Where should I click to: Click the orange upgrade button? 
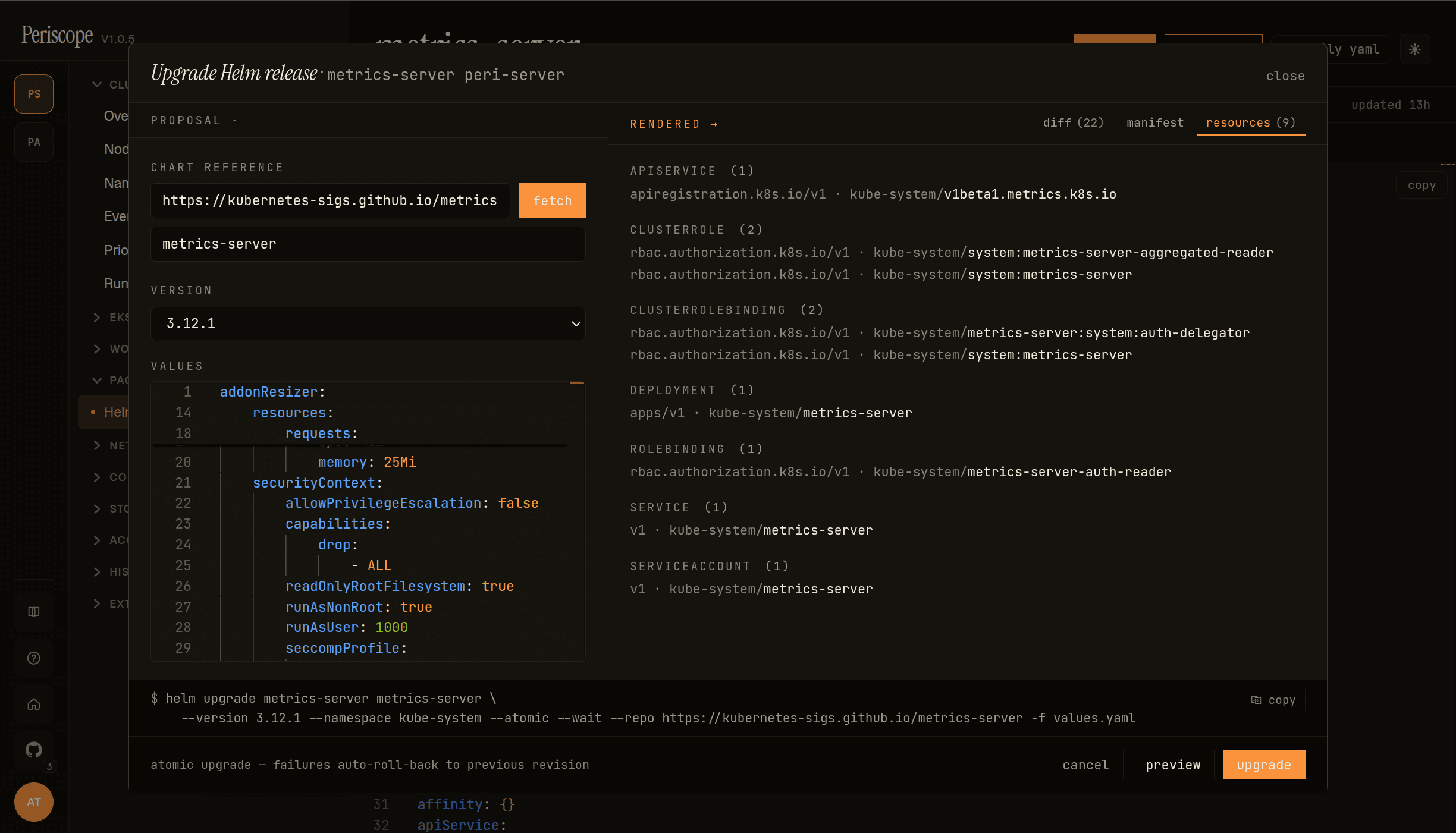(x=1264, y=765)
